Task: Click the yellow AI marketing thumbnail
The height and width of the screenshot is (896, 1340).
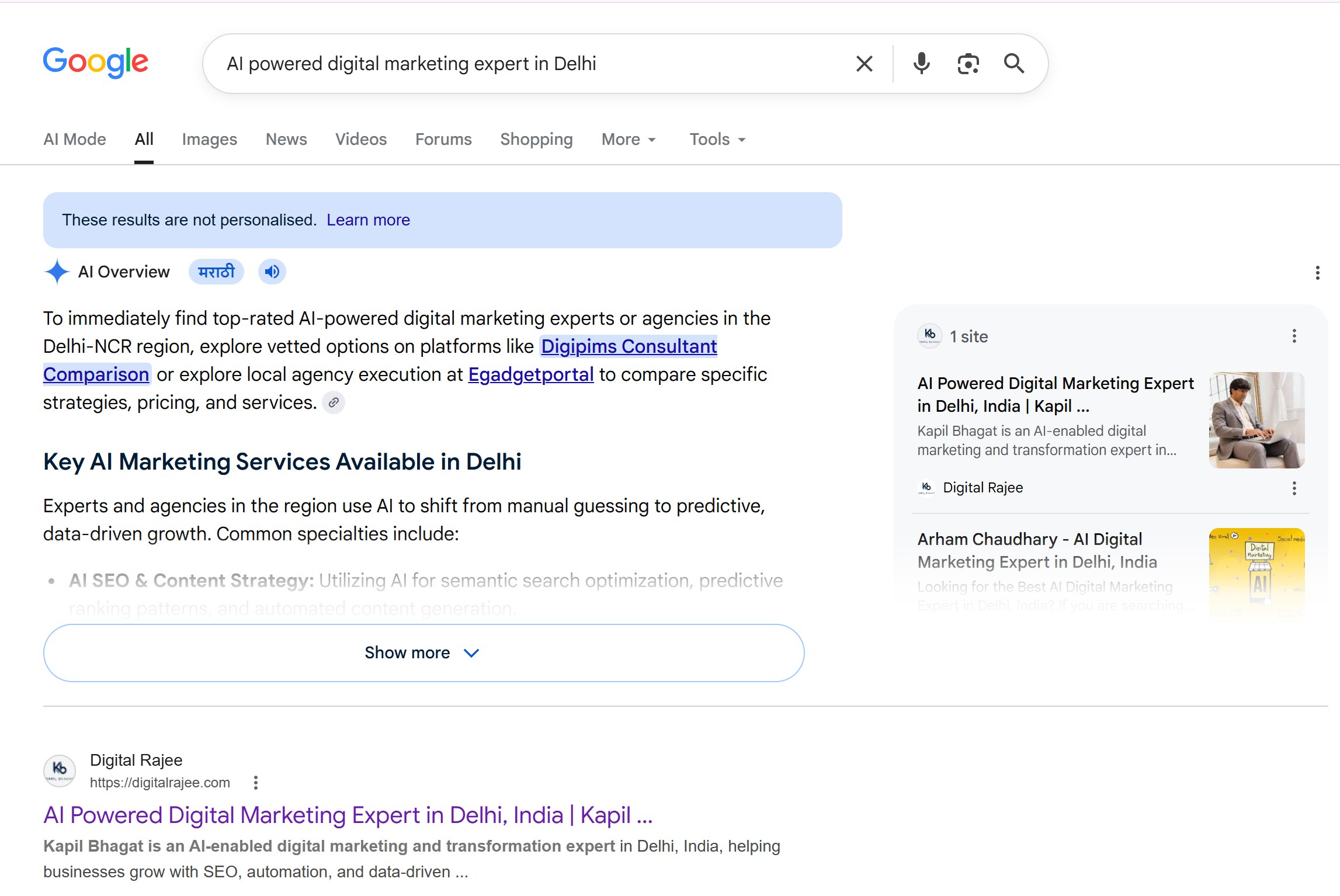Action: click(x=1256, y=572)
